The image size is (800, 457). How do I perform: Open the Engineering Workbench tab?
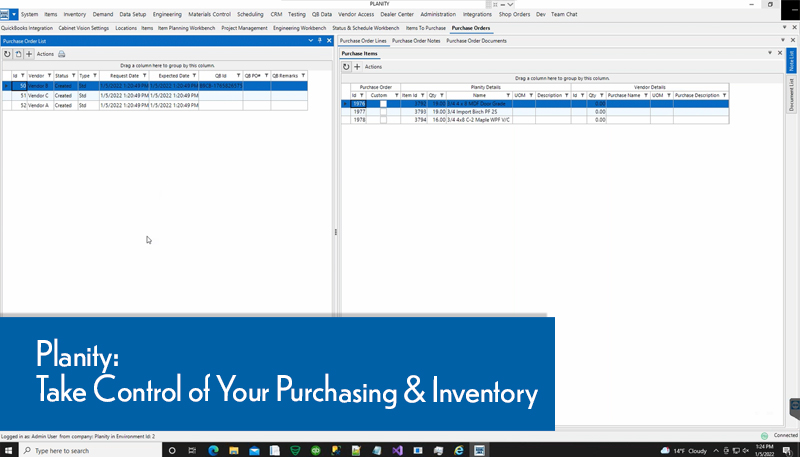[x=299, y=28]
